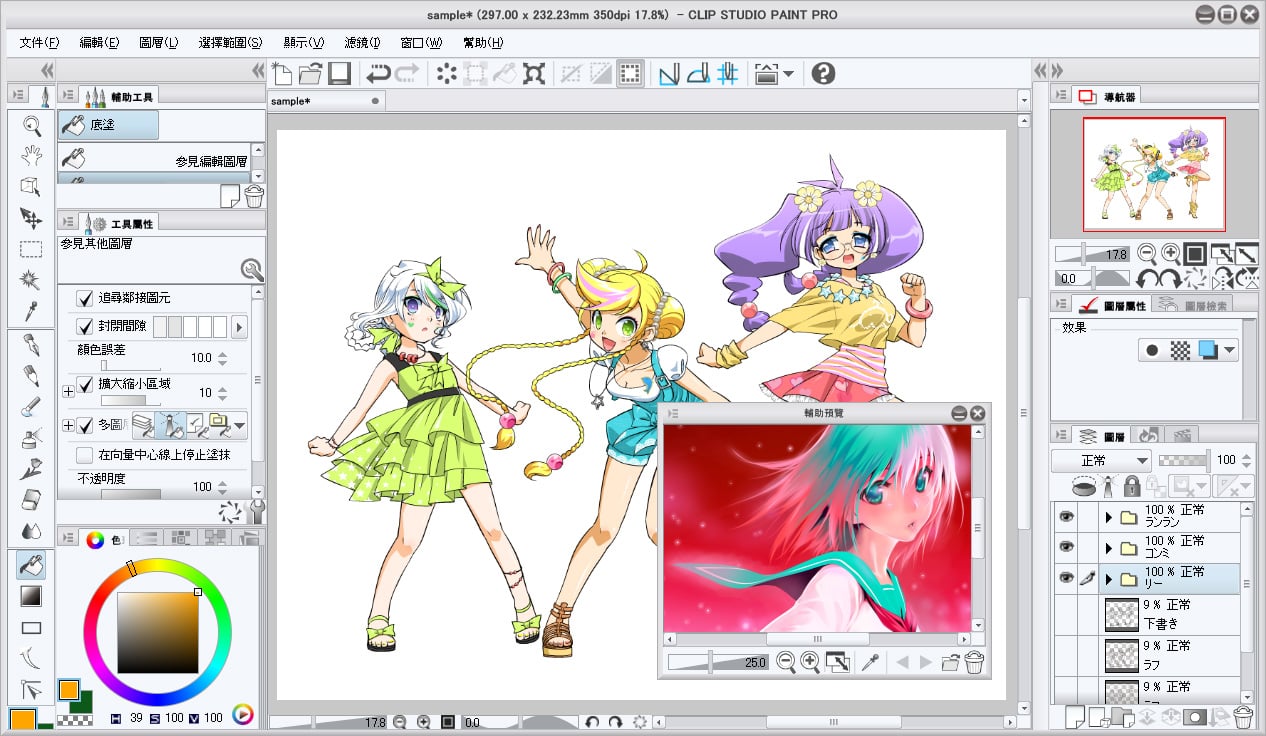This screenshot has width=1266, height=736.
Task: Delete image in sub view via trash icon
Action: 974,662
